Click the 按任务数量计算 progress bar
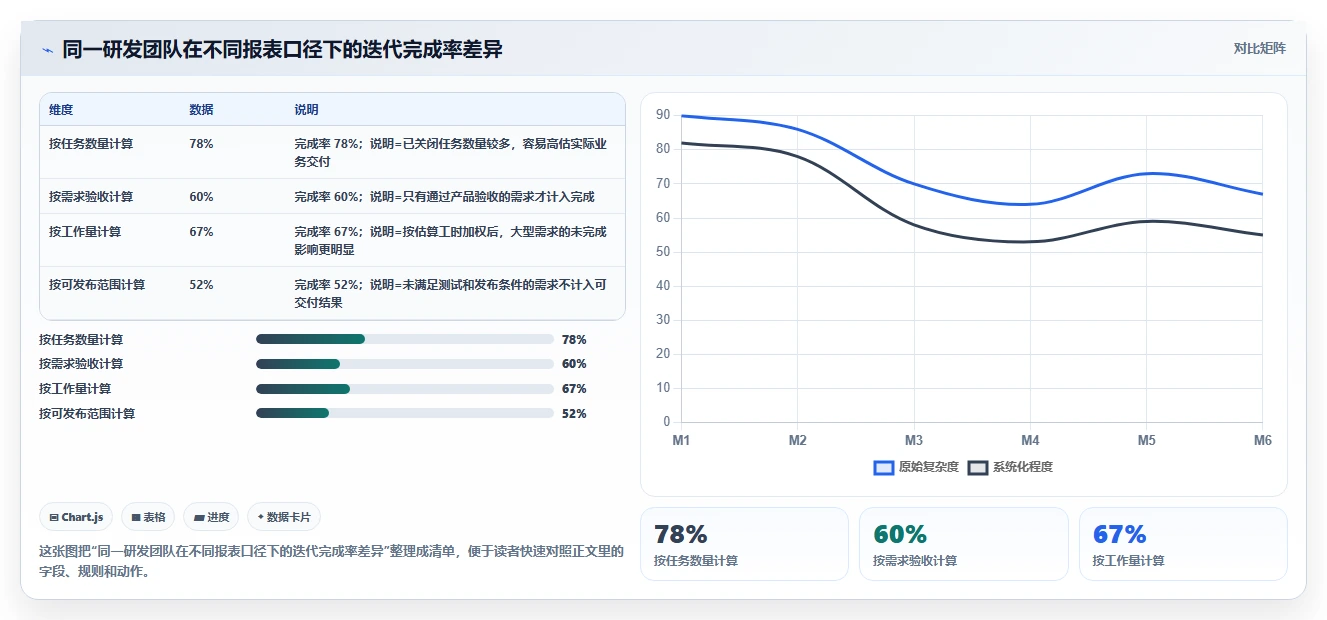This screenshot has height=620, width=1327. (x=405, y=339)
